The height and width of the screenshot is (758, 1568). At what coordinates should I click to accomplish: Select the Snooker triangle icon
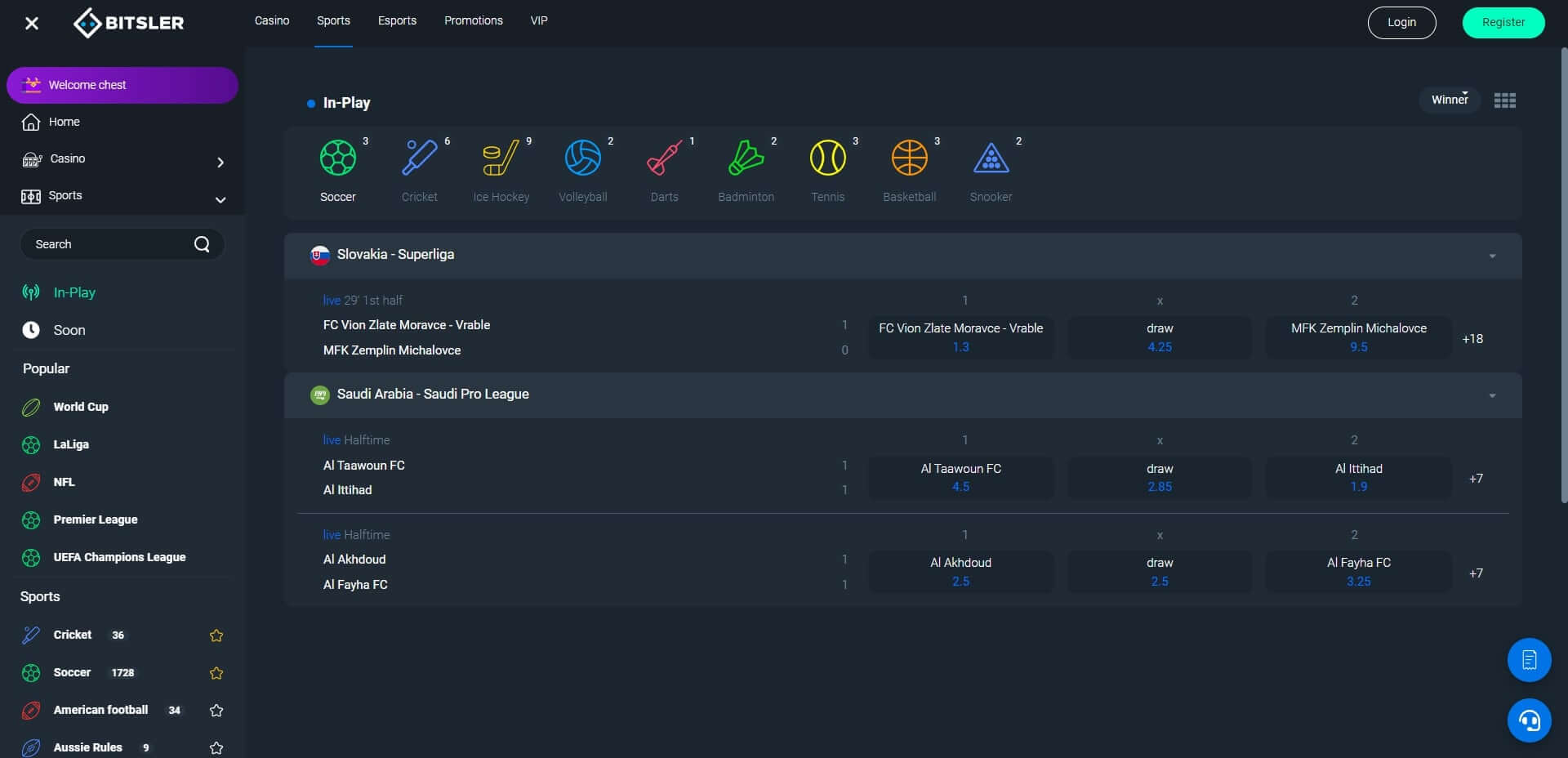991,158
